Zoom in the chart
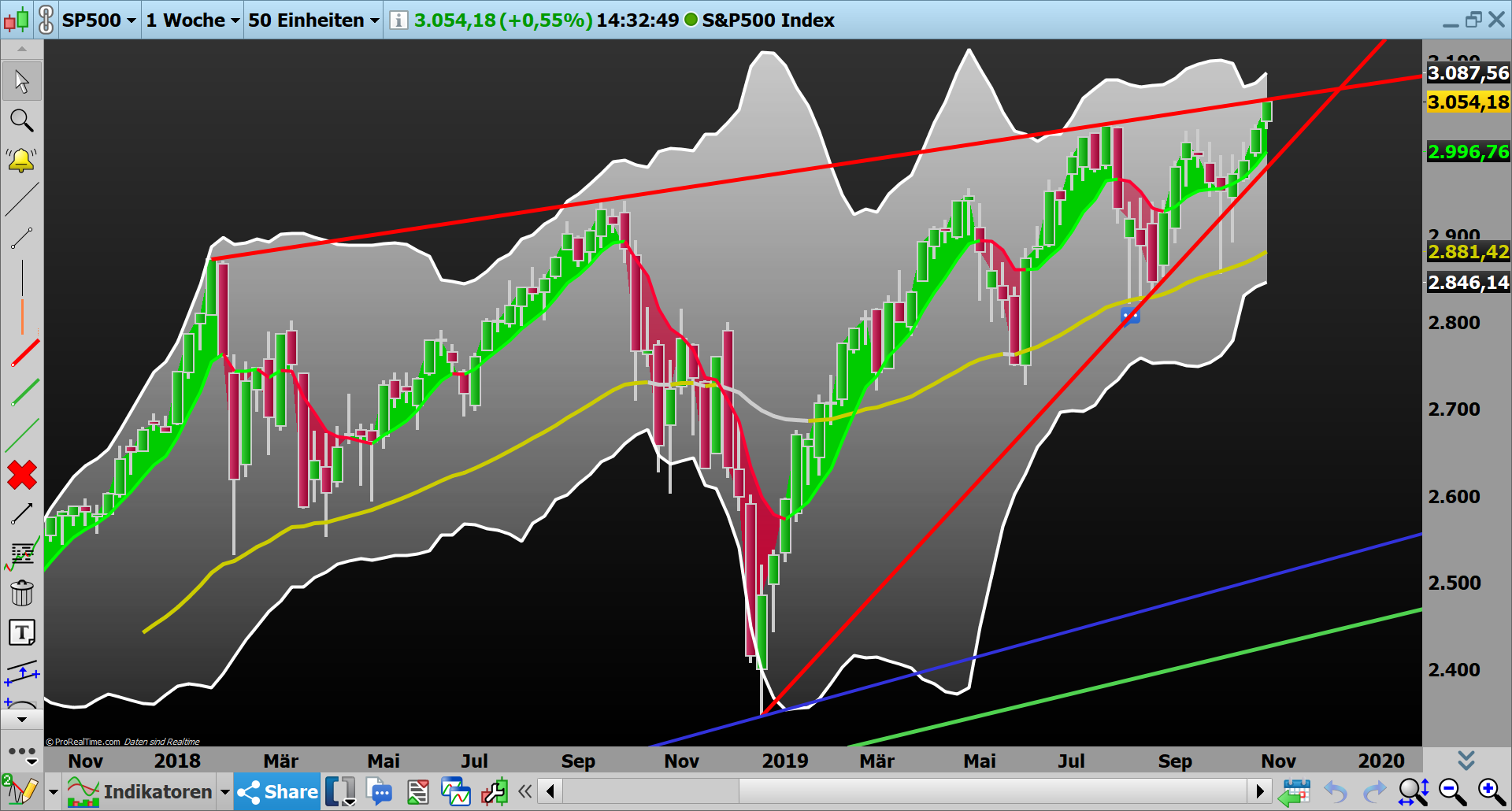 pos(1492,791)
